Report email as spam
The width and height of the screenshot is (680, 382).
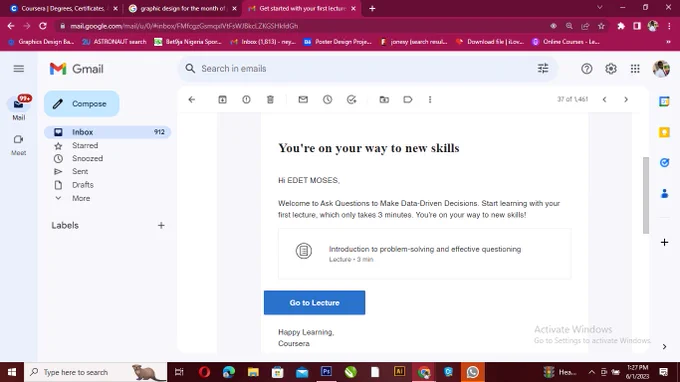[x=246, y=99]
